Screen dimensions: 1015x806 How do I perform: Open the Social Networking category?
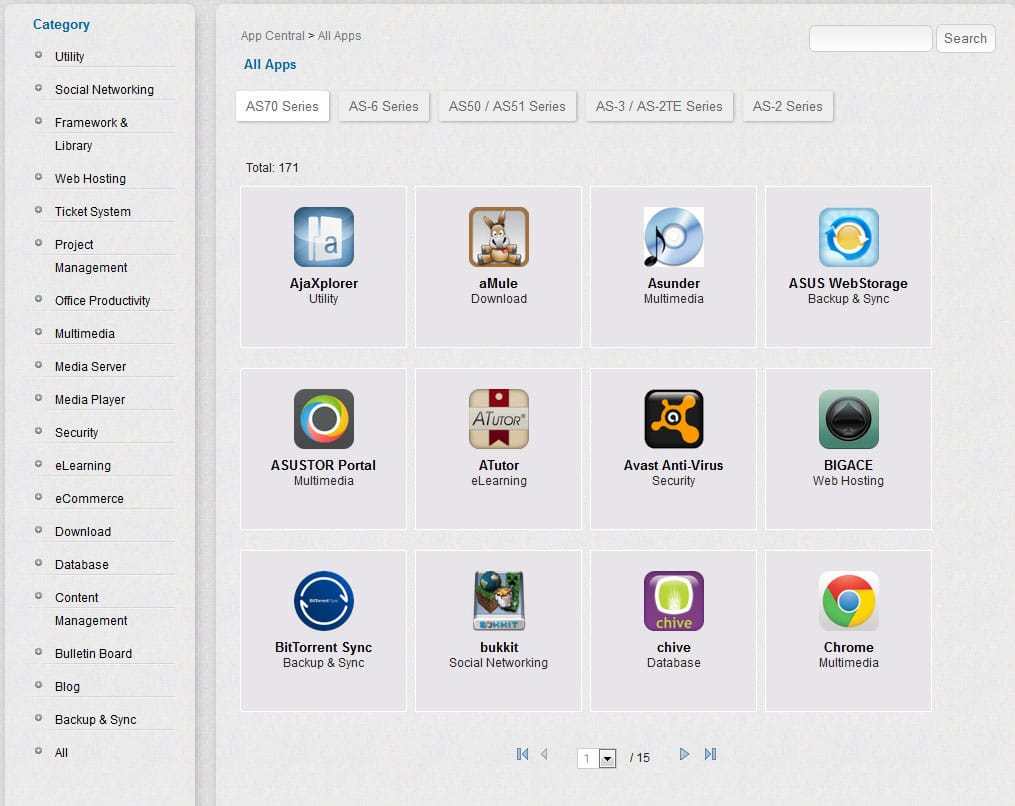104,89
